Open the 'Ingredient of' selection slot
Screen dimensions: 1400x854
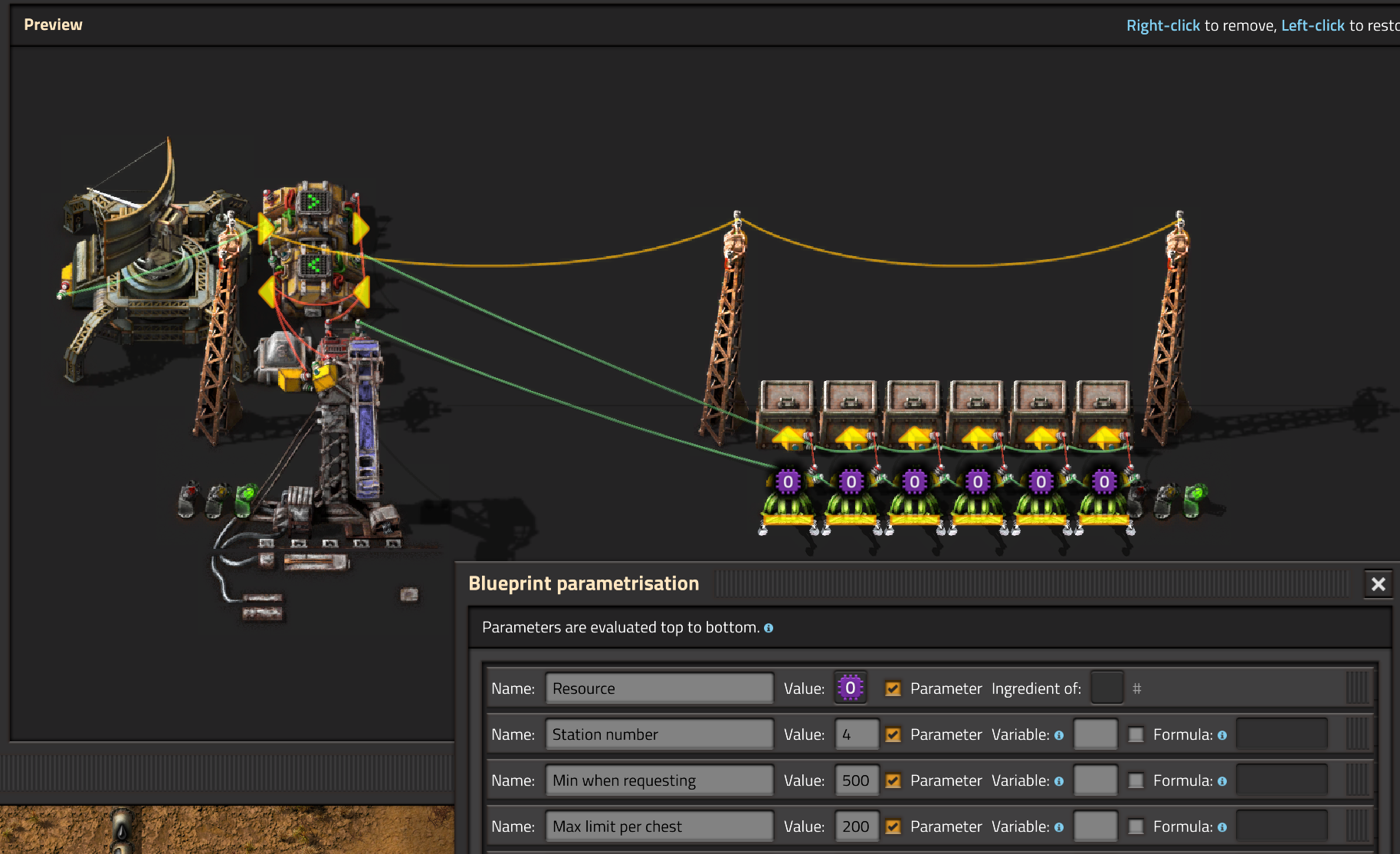pos(1107,688)
